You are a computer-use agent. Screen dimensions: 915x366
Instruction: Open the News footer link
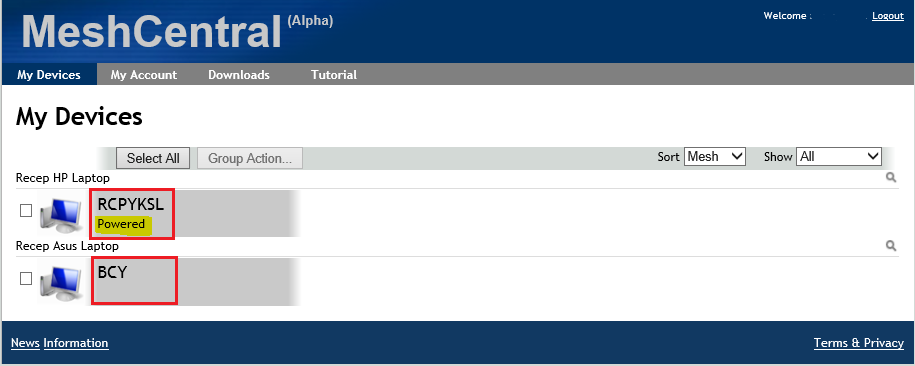[25, 343]
